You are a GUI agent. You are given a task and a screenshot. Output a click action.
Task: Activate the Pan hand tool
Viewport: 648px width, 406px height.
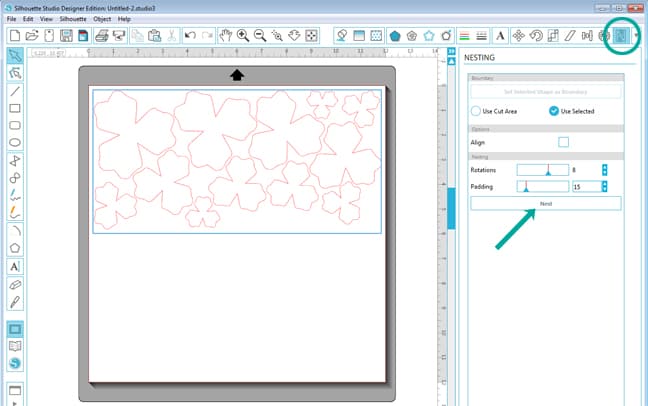[x=226, y=36]
